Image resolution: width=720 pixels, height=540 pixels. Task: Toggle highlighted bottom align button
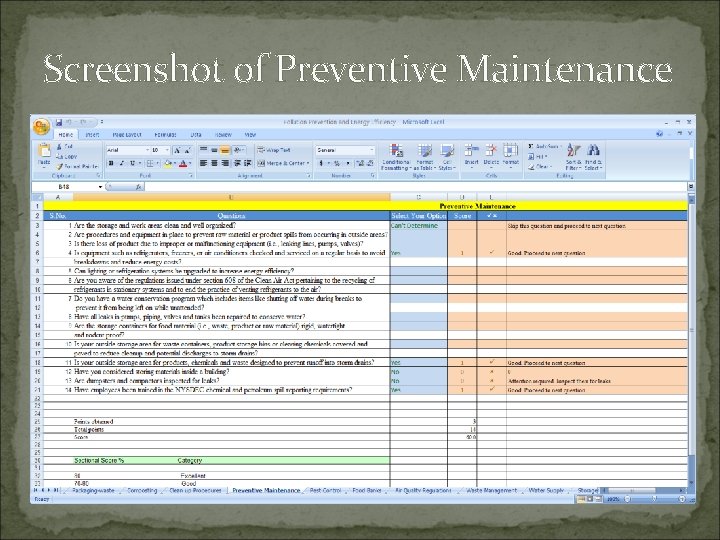tap(225, 150)
